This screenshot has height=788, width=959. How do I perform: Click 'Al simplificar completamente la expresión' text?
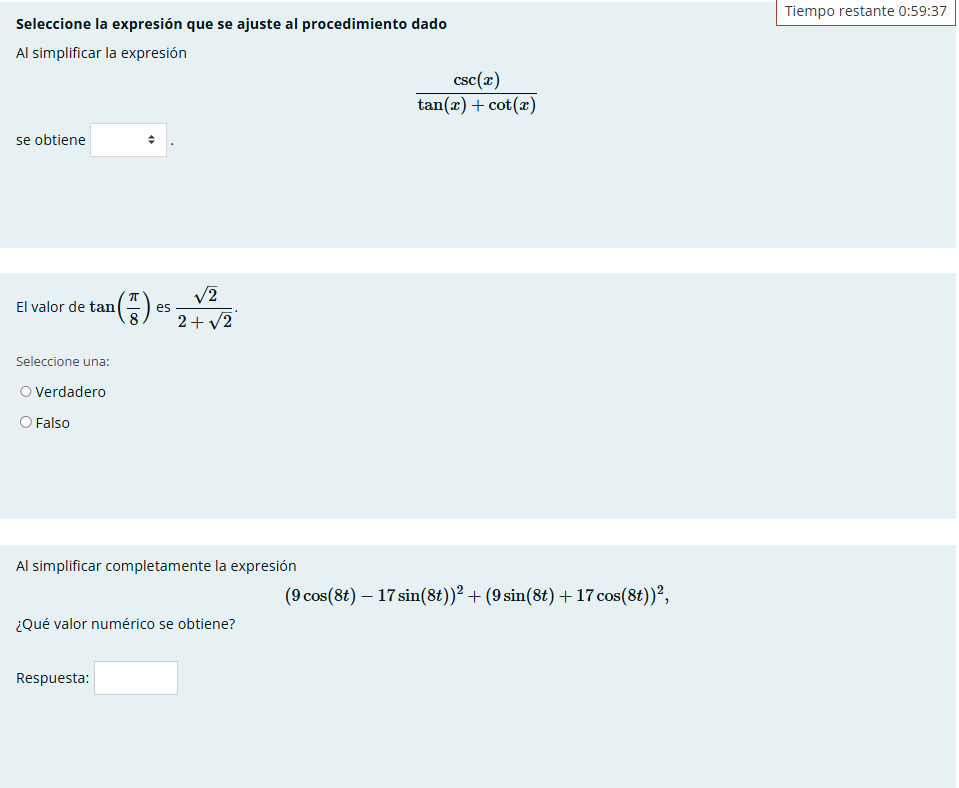coord(156,566)
